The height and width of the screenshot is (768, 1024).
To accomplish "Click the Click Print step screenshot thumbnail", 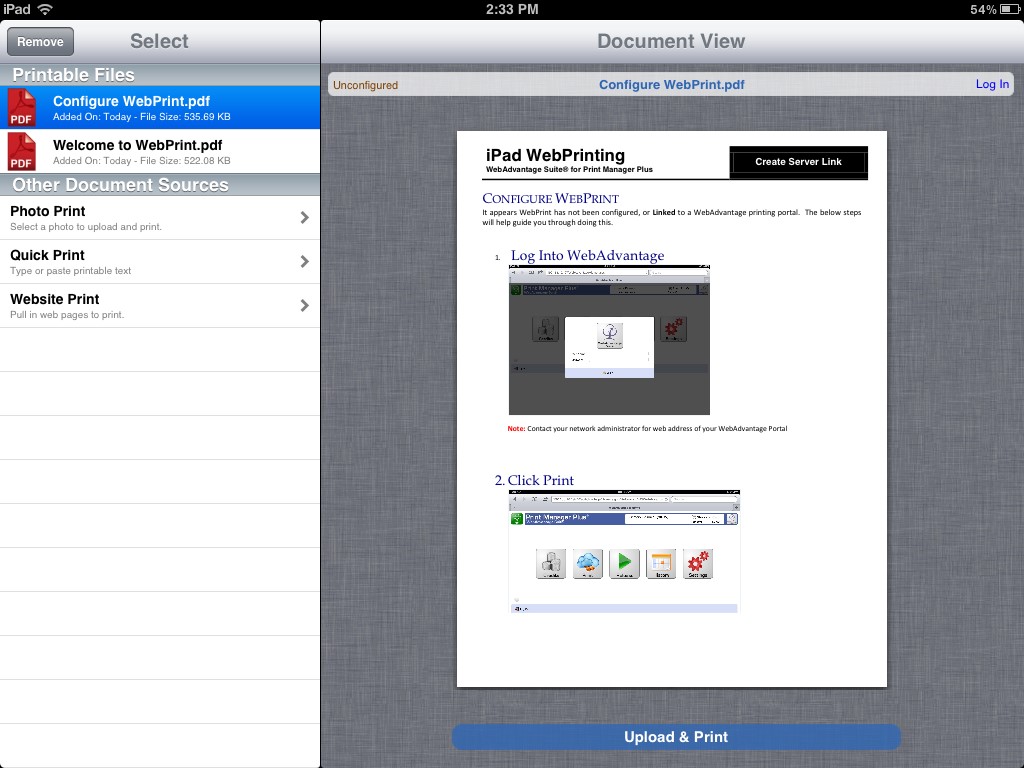I will tap(624, 552).
